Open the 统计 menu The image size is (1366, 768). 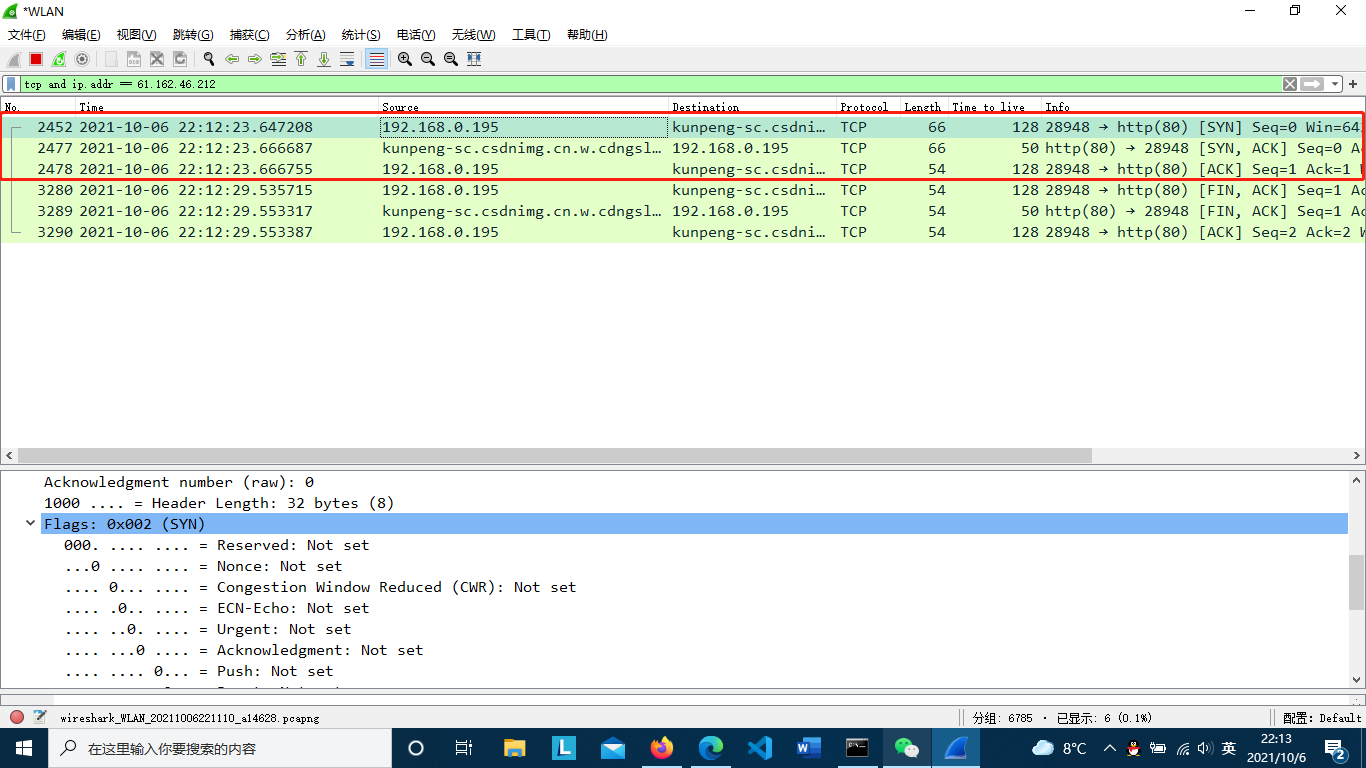point(361,35)
